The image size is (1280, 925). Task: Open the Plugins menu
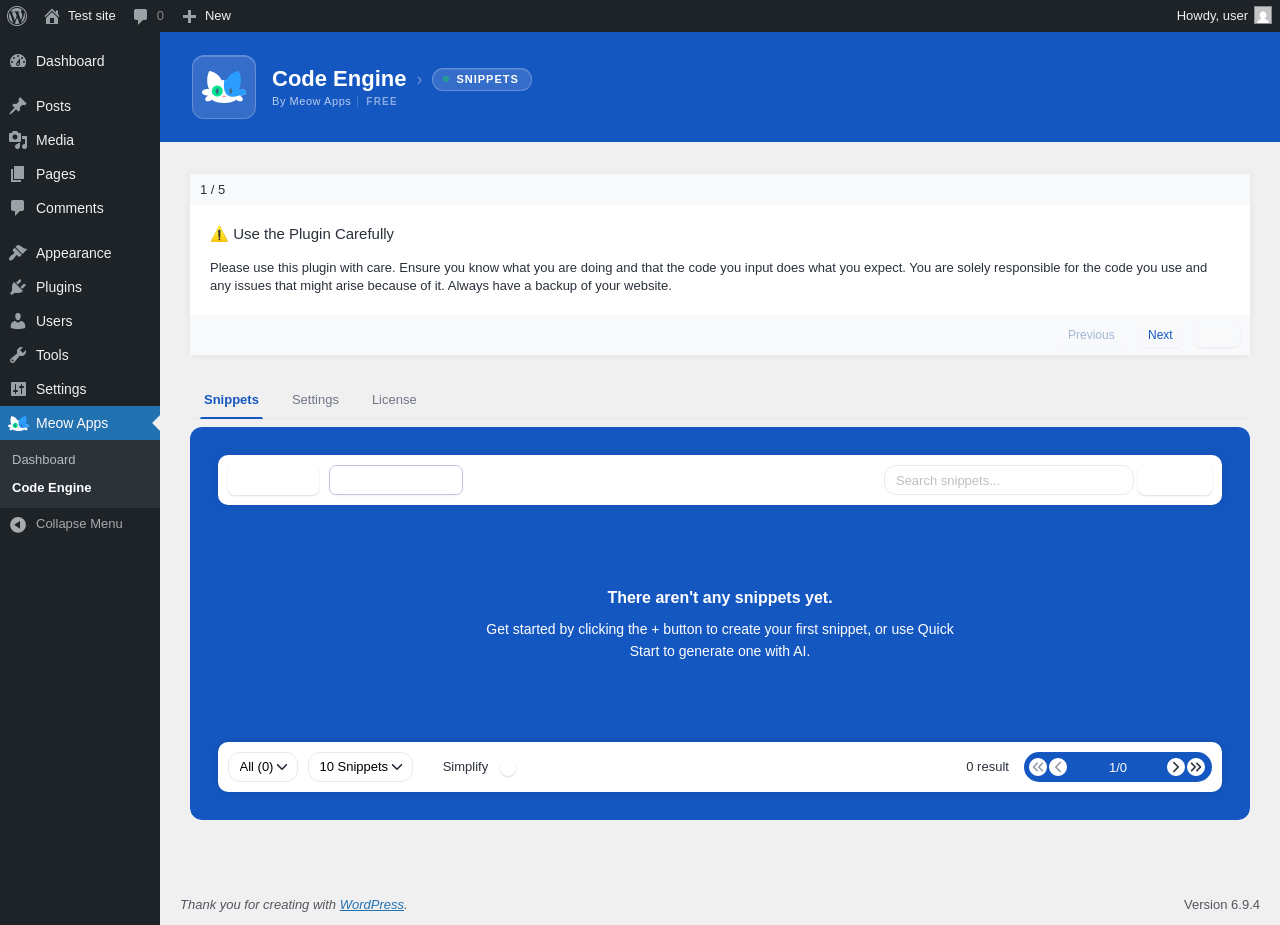point(80,287)
